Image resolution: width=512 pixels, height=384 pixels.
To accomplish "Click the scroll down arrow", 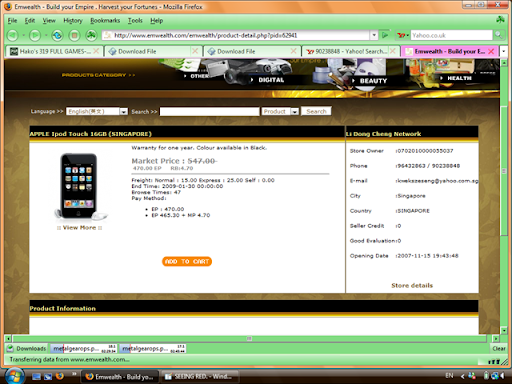I will [504, 330].
